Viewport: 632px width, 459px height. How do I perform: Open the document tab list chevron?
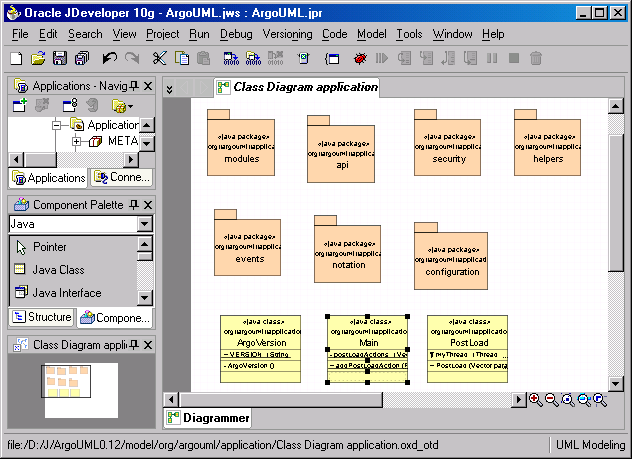pos(170,89)
